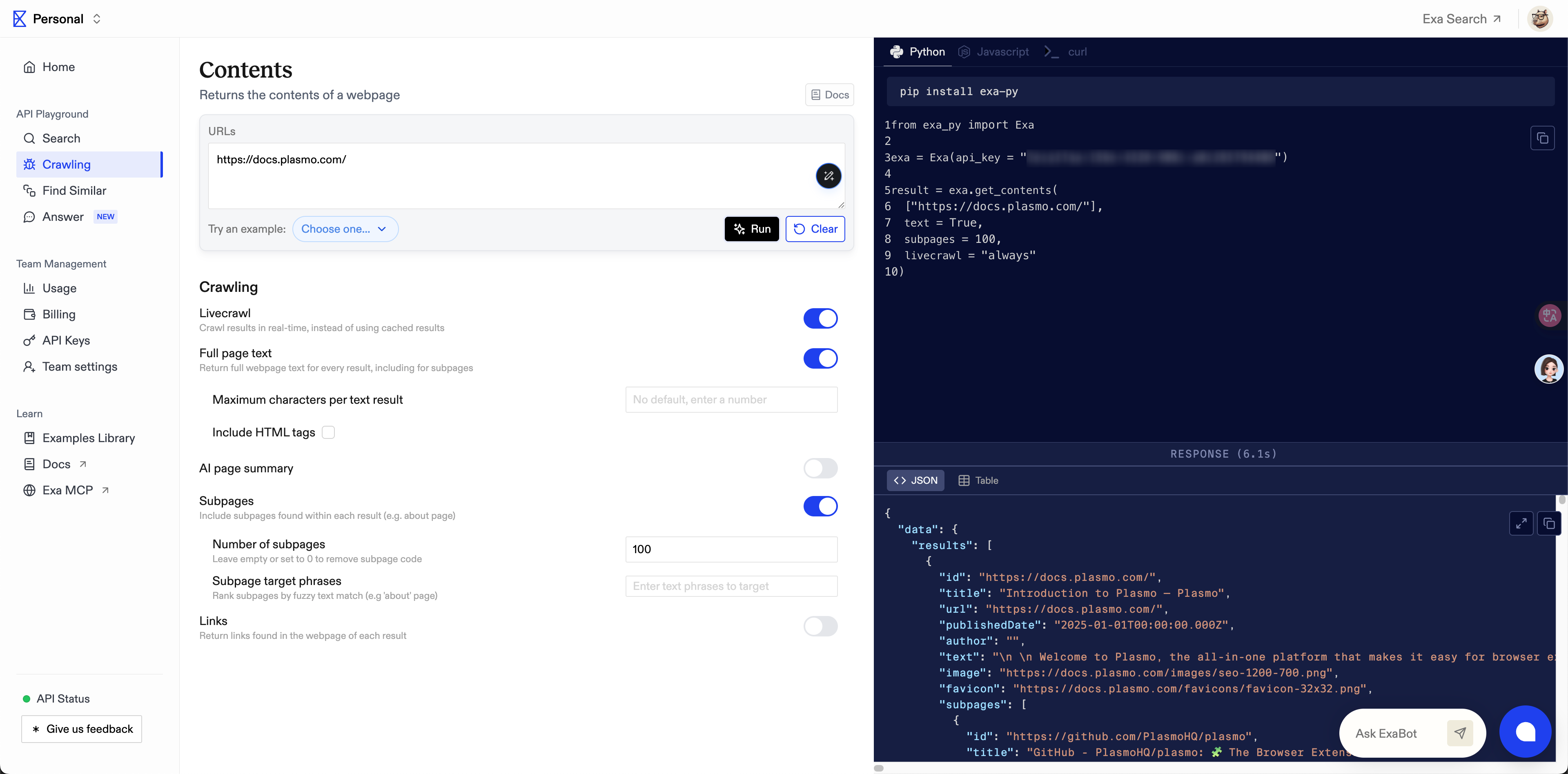Screen dimensions: 1568x774
Task: Enable AI page summary
Action: coord(820,469)
